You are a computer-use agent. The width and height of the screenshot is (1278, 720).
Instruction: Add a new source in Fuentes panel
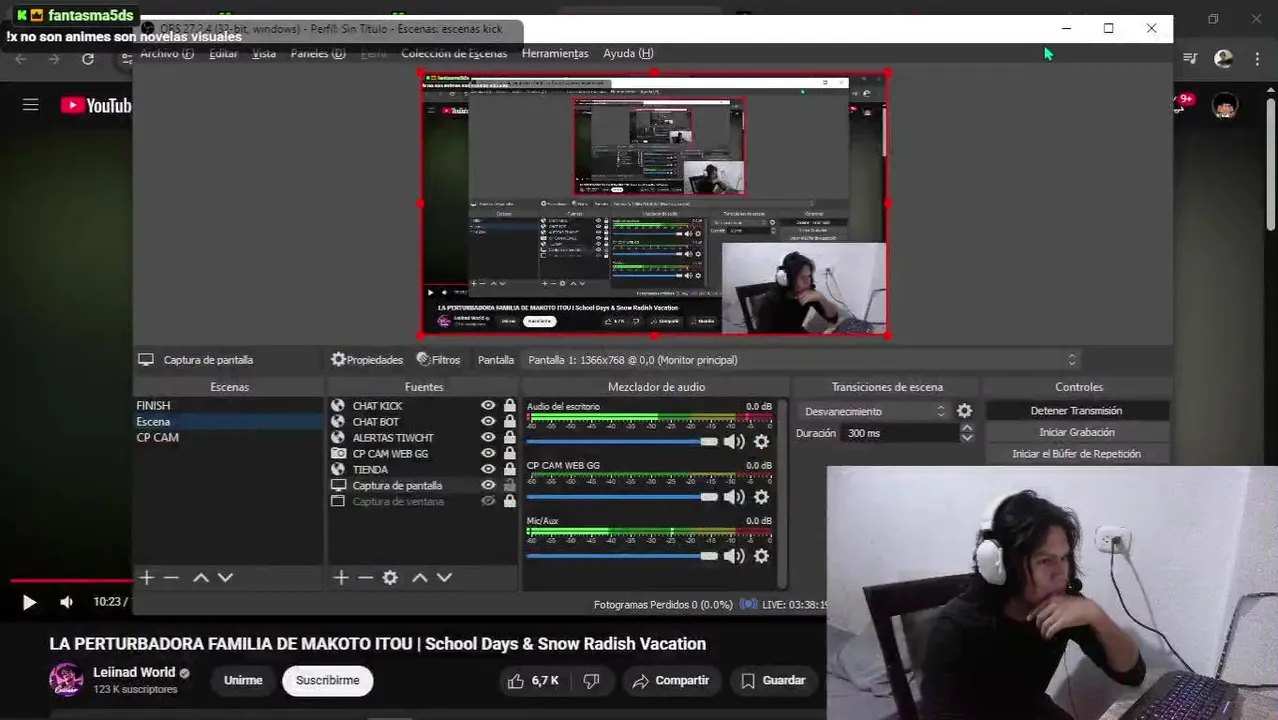(x=341, y=578)
